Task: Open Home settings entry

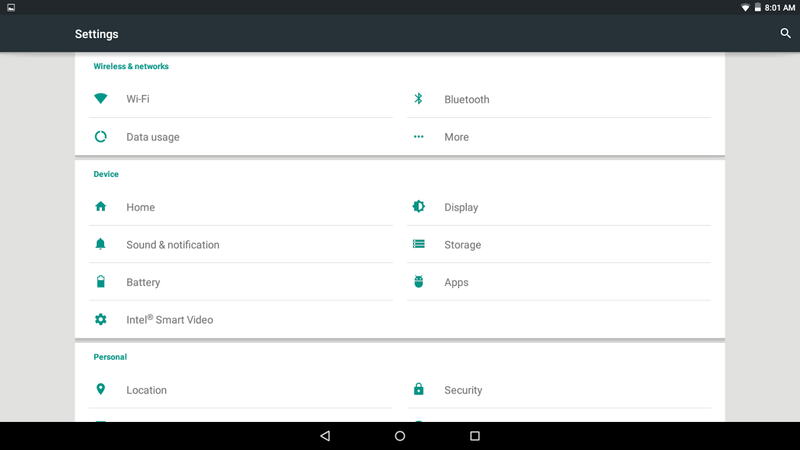Action: point(241,207)
